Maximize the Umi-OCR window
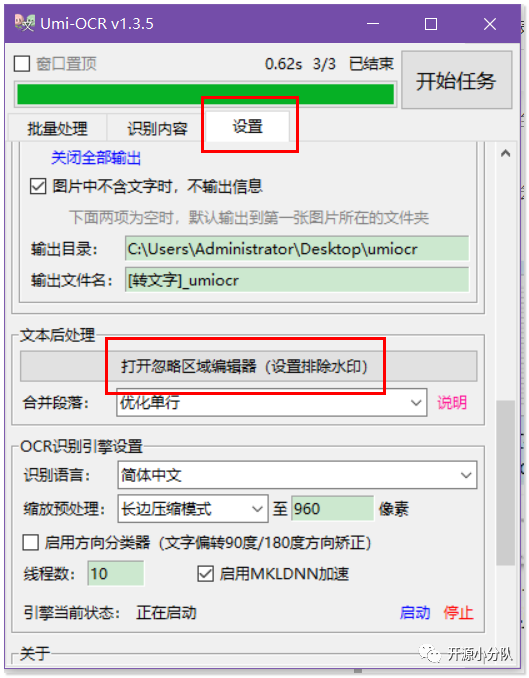This screenshot has width=529, height=678. click(431, 24)
